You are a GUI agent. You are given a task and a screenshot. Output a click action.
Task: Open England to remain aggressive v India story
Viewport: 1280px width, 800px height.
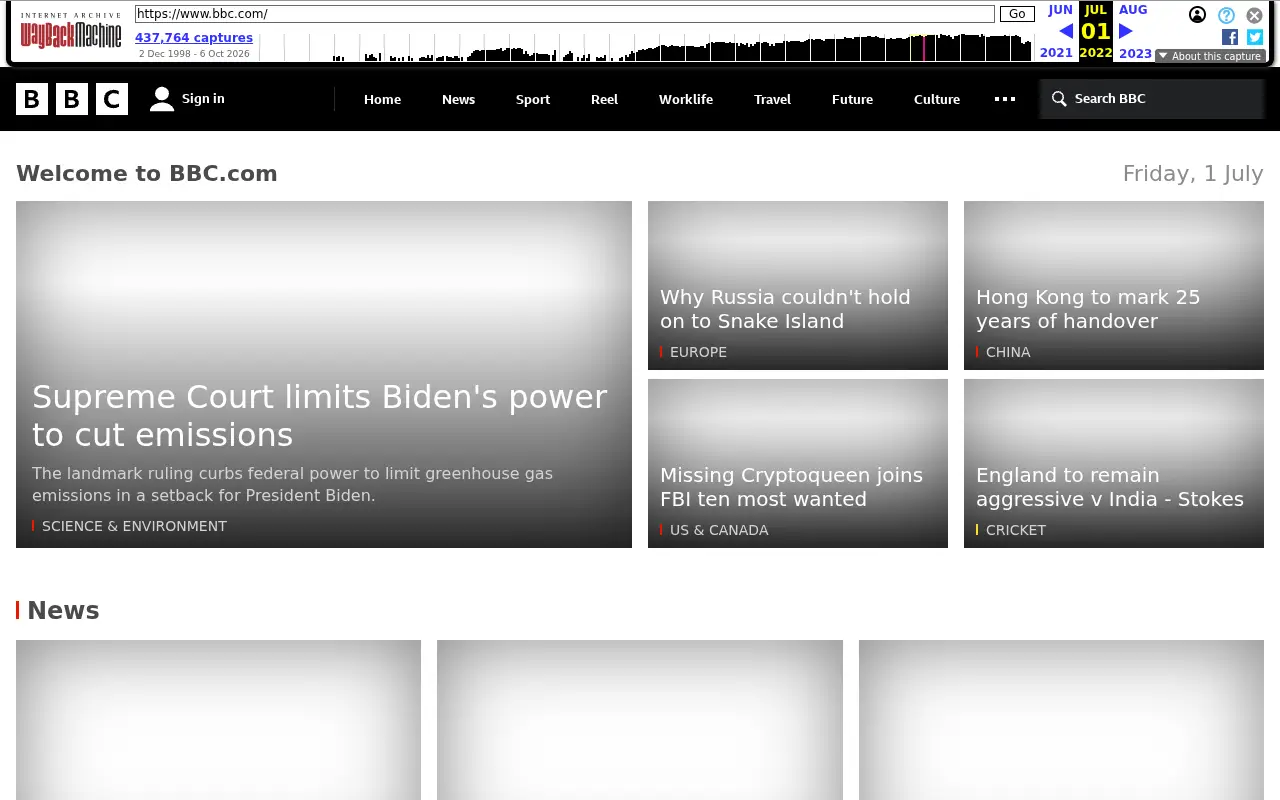tap(1110, 487)
